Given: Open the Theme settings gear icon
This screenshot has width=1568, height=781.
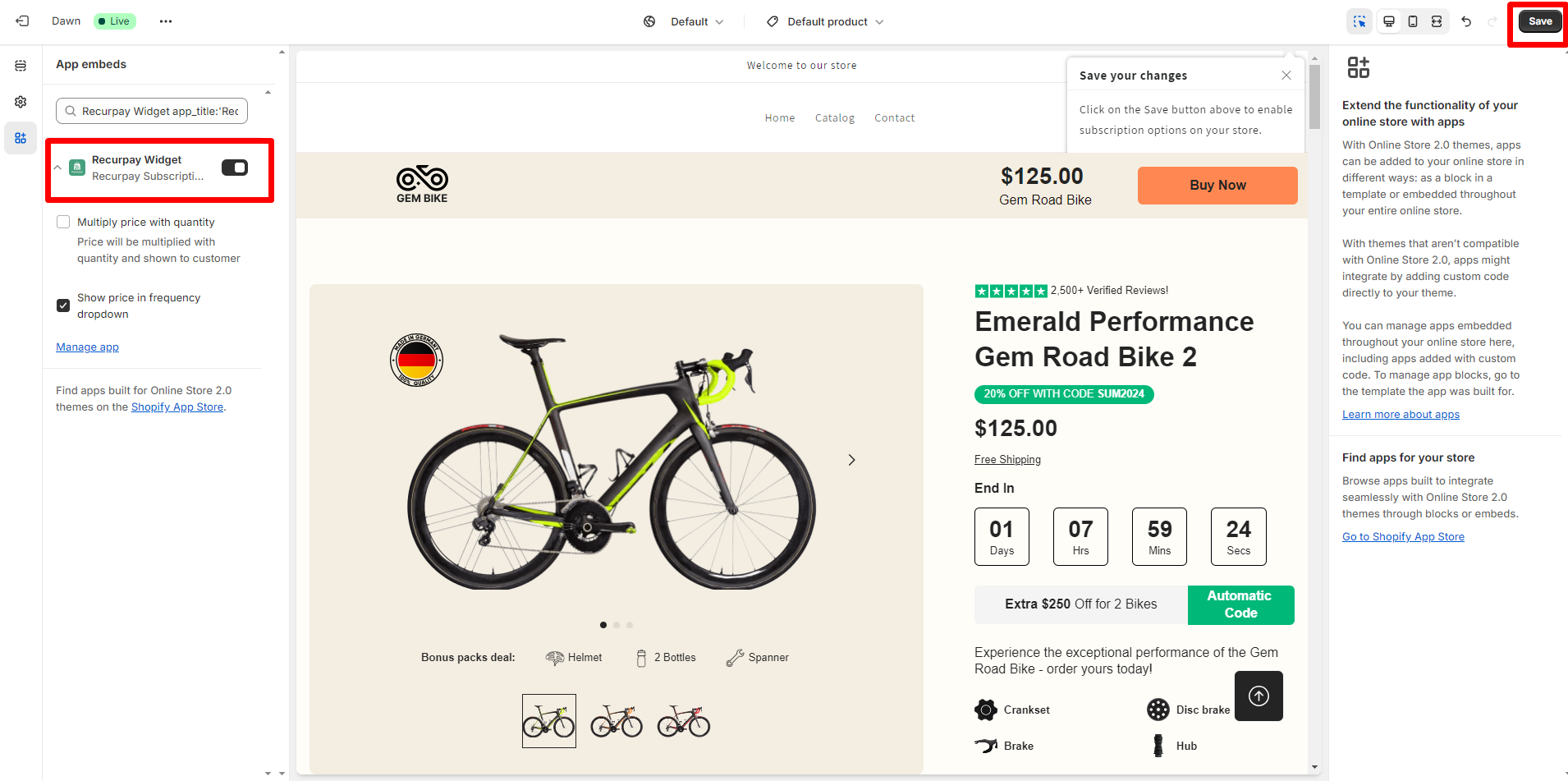Looking at the screenshot, I should pos(21,102).
